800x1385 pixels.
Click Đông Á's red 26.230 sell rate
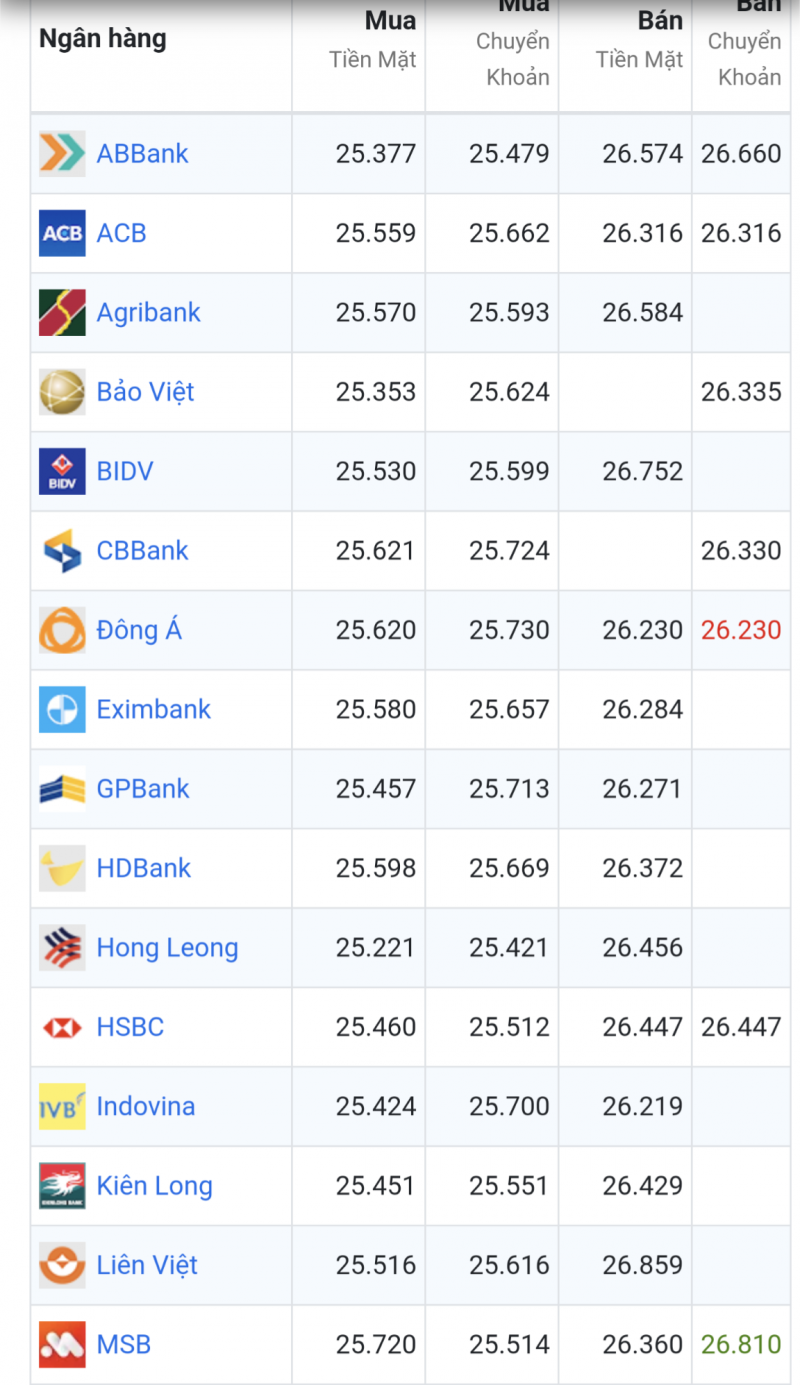coord(741,630)
